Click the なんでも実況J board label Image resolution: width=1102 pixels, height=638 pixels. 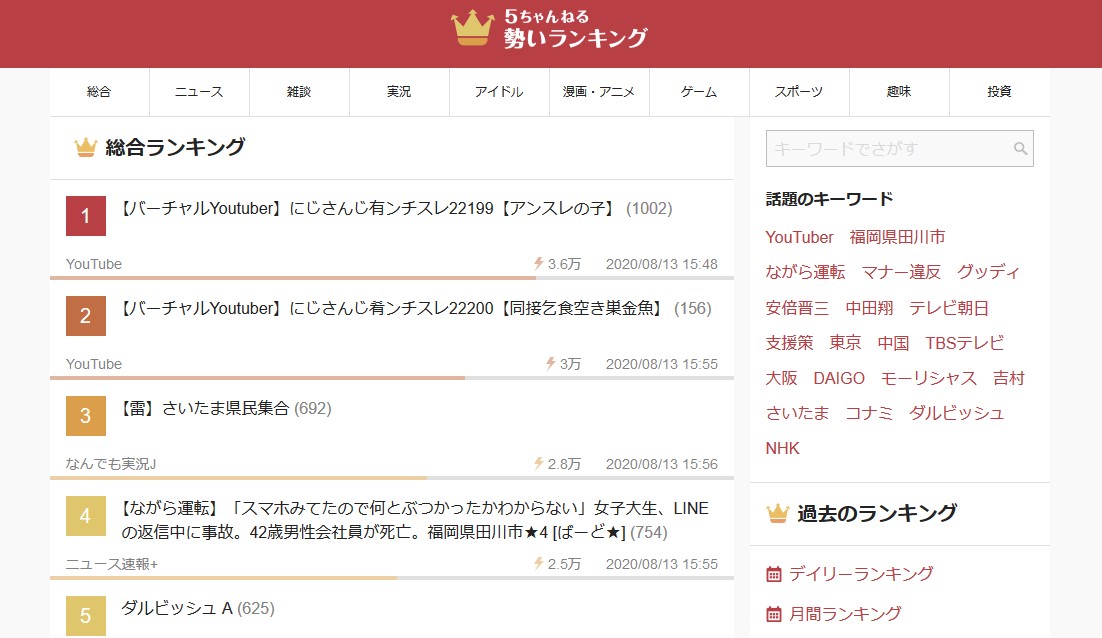111,464
